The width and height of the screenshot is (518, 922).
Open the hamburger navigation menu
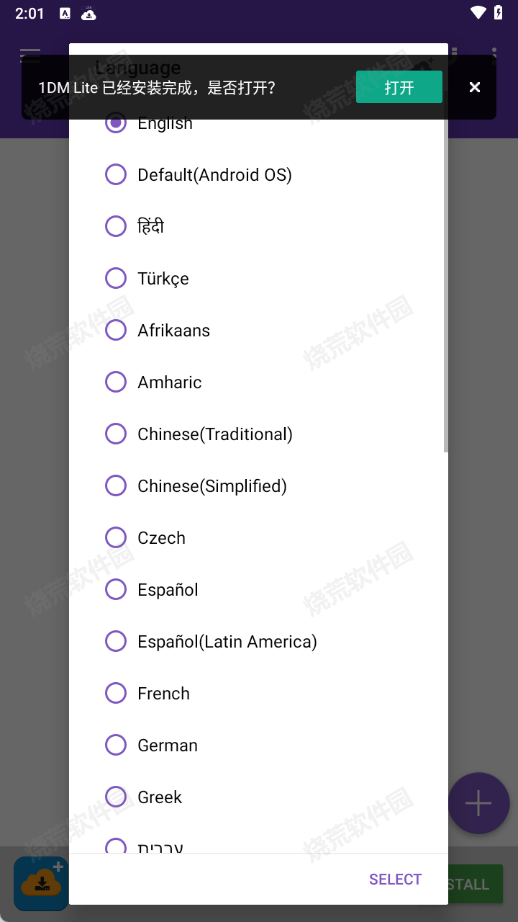tap(29, 56)
